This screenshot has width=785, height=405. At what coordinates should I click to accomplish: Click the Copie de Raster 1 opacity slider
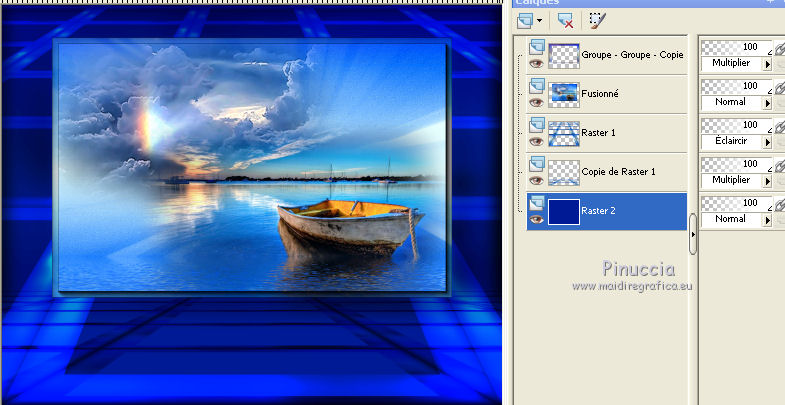tap(736, 165)
